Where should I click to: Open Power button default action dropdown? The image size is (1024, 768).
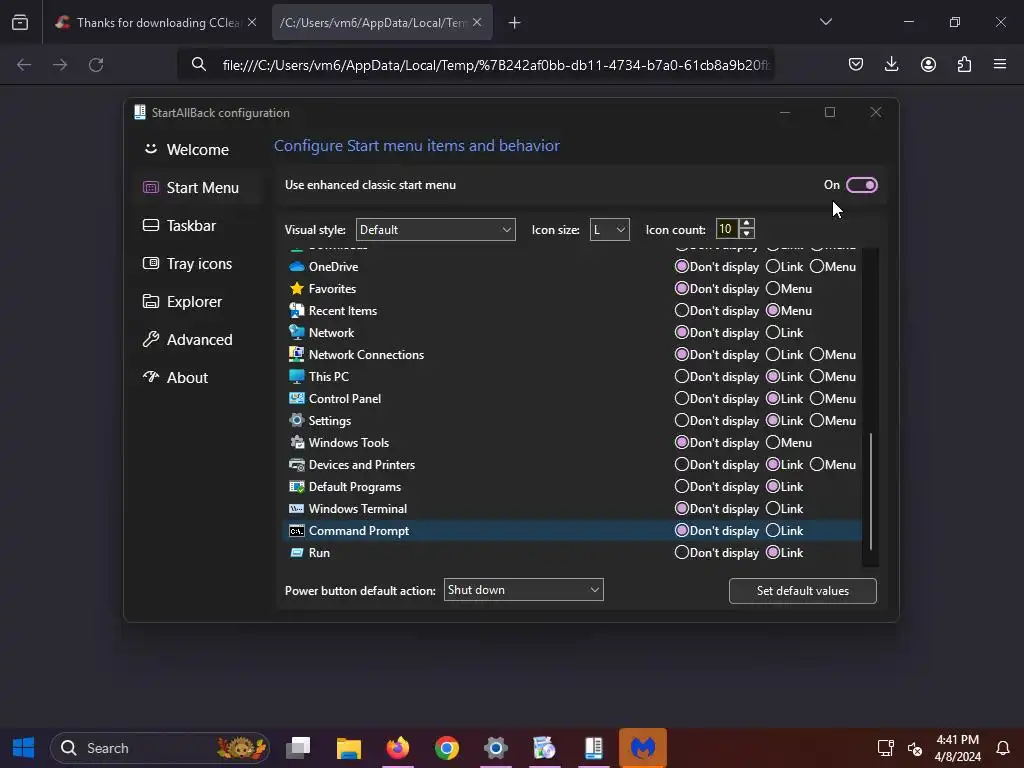(524, 590)
